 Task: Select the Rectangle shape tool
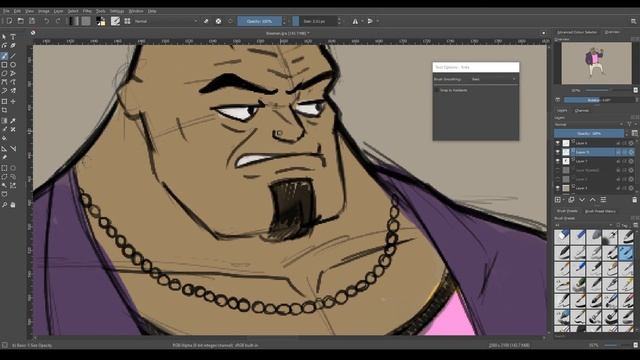coord(4,65)
